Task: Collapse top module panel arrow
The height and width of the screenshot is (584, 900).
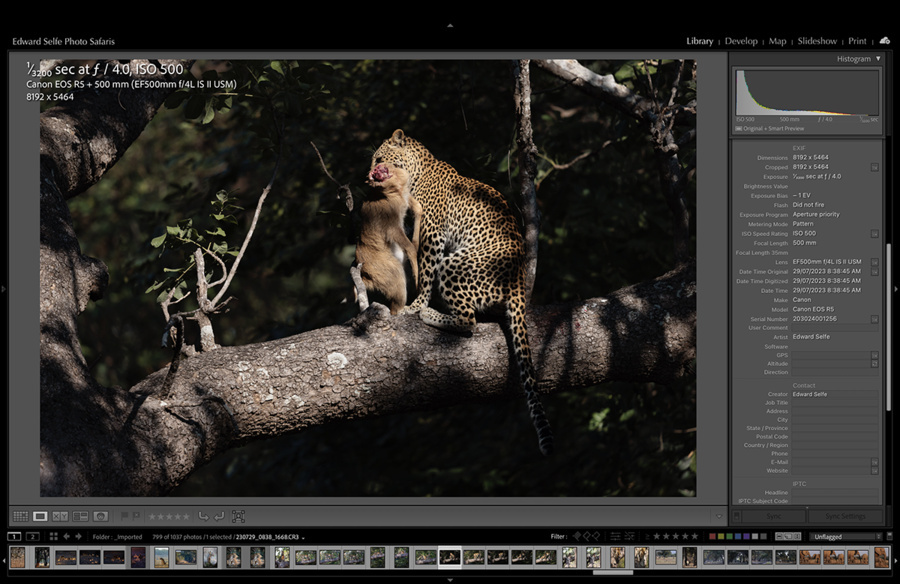Action: click(450, 25)
